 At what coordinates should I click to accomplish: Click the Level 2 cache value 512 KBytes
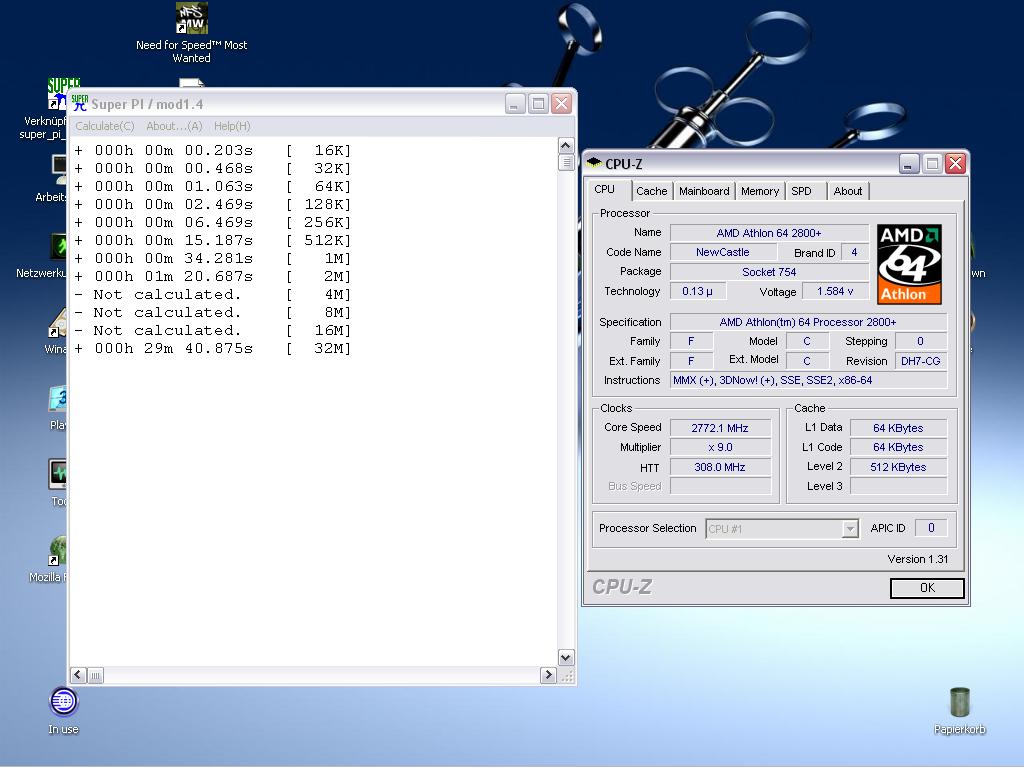[898, 467]
